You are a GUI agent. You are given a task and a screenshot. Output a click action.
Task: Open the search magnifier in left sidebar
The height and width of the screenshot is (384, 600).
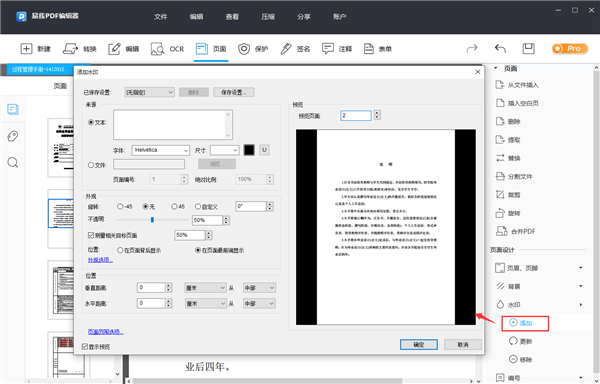pyautogui.click(x=13, y=163)
